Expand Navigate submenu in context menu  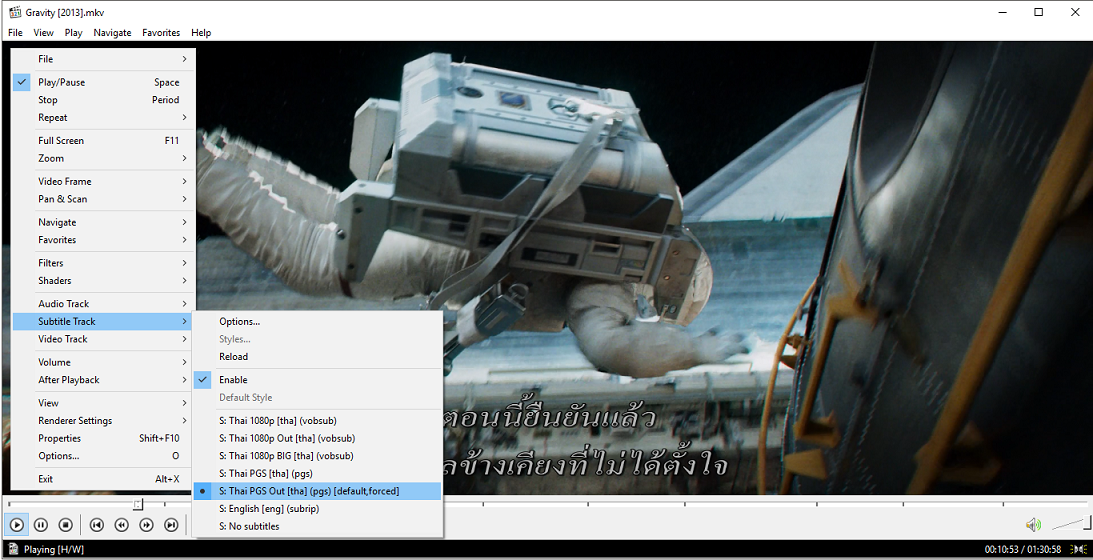point(103,222)
